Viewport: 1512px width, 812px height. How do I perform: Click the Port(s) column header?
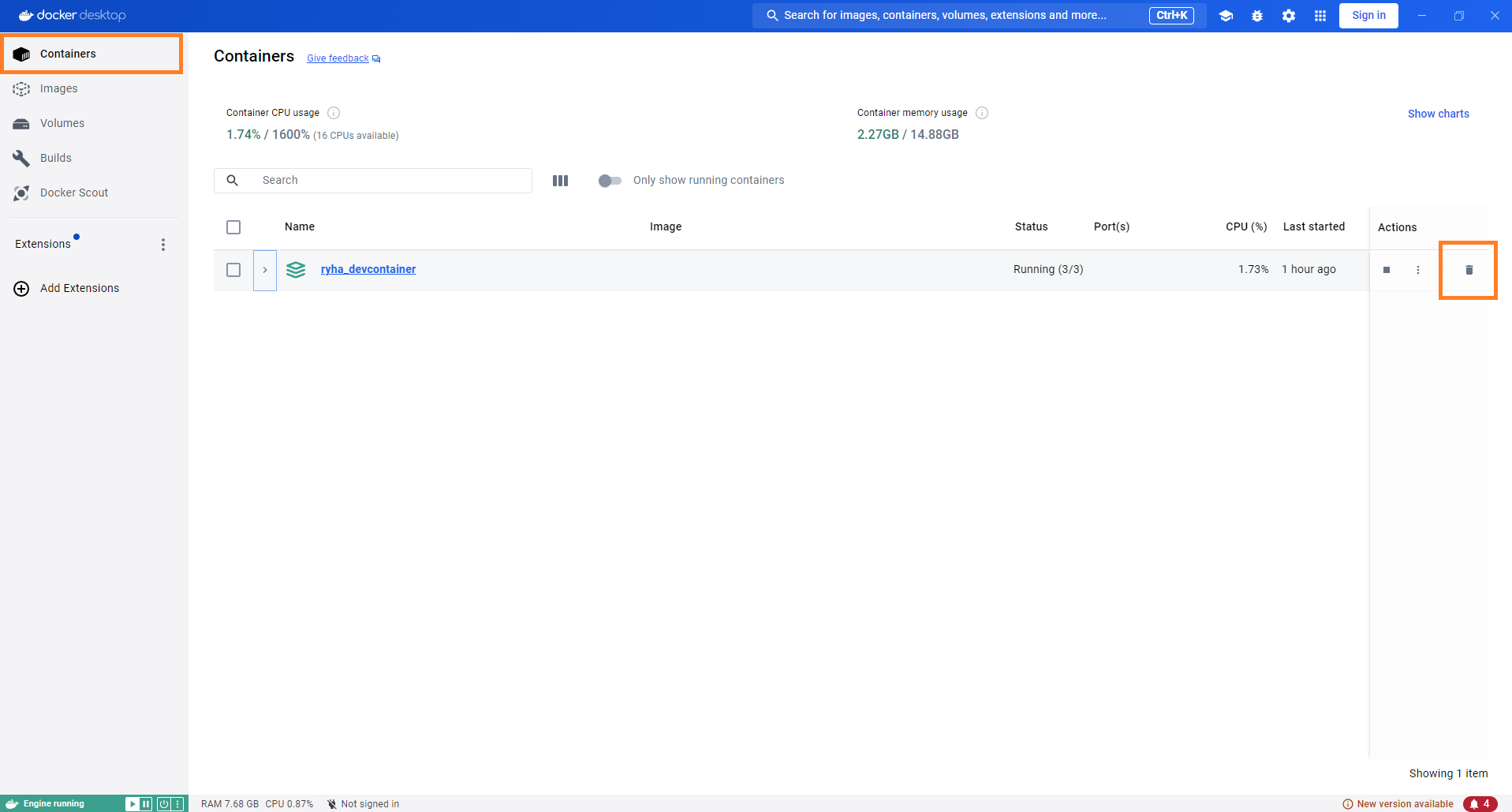tap(1111, 226)
